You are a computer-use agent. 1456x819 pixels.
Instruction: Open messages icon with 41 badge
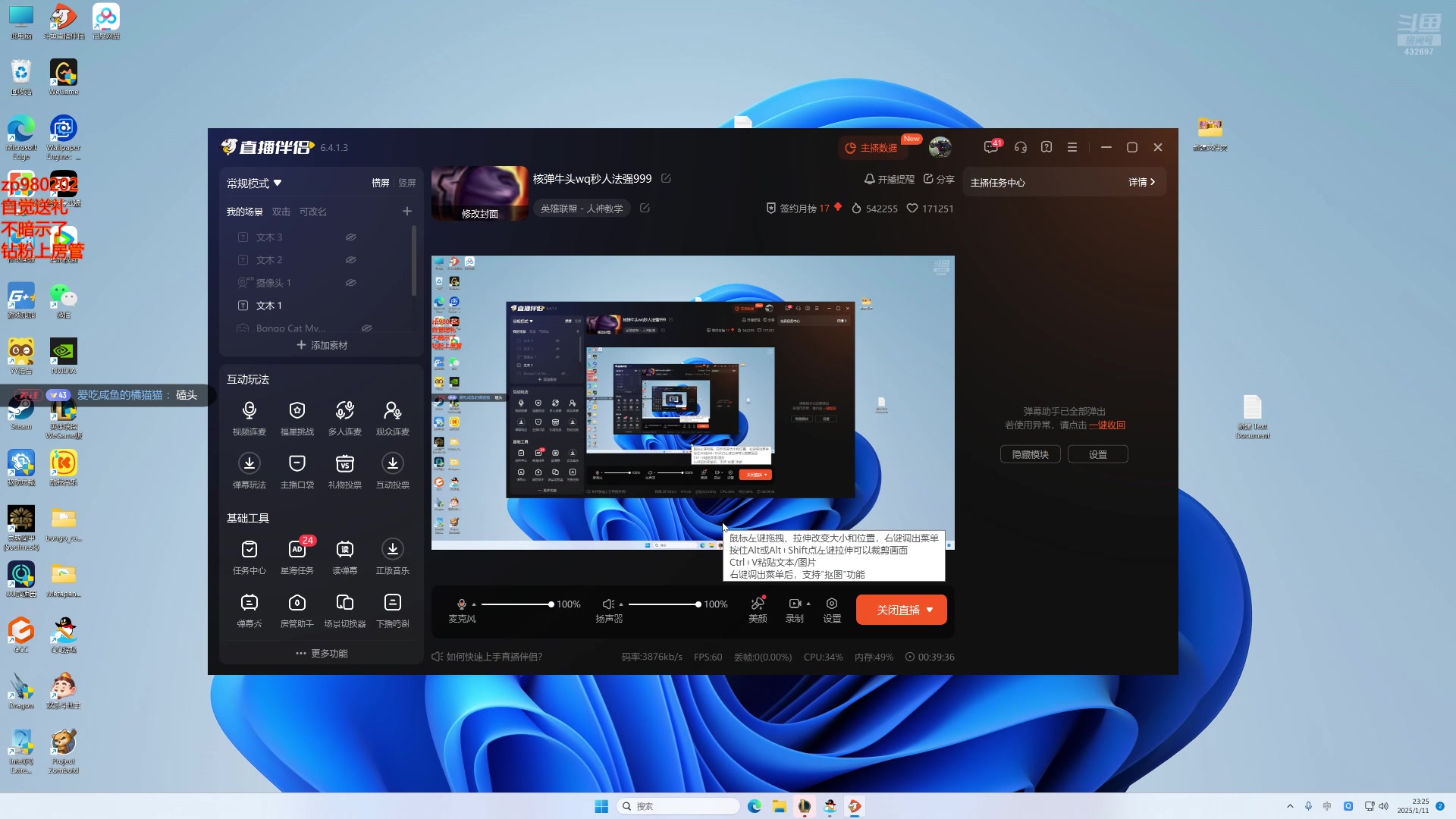pos(992,147)
